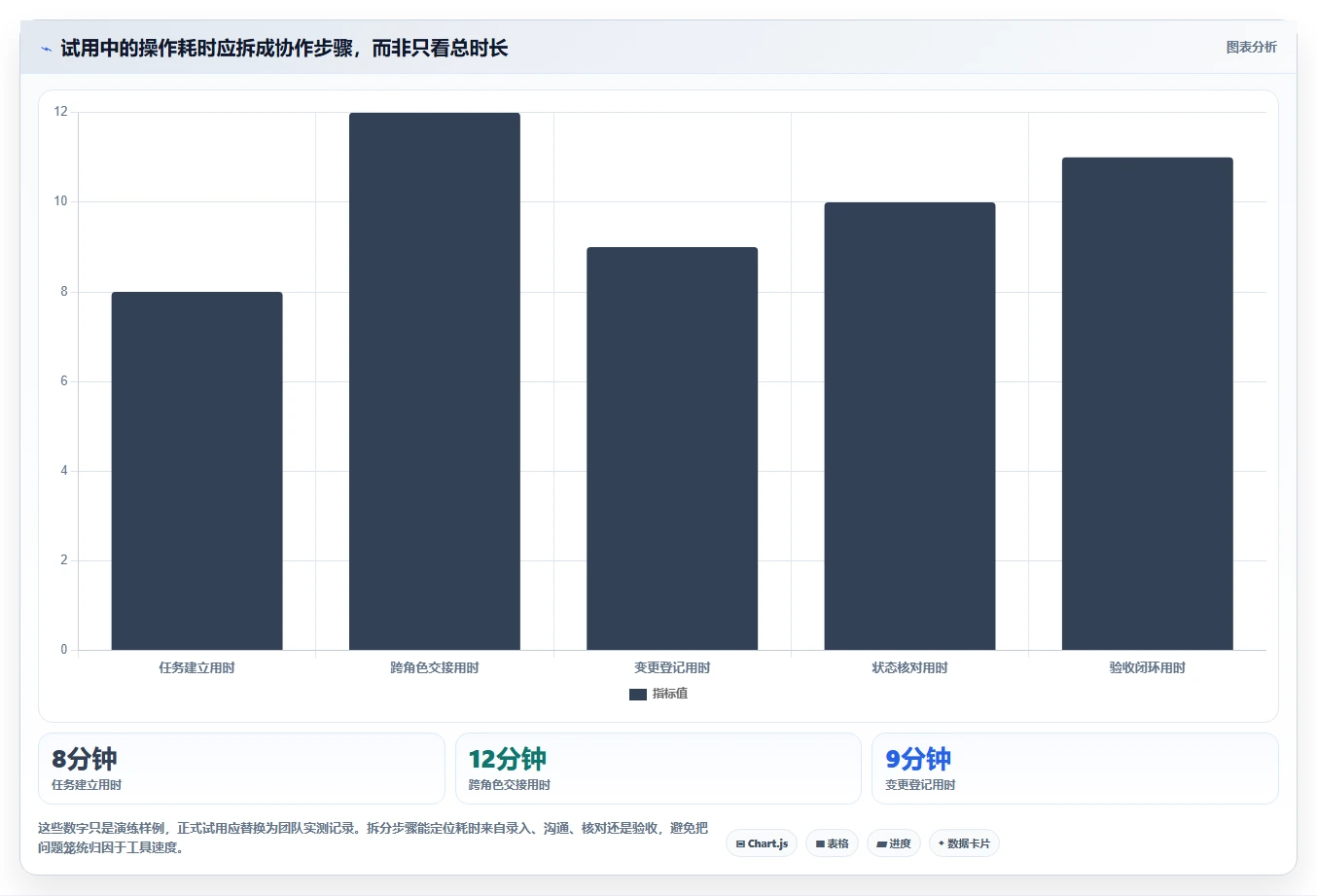
Task: Select the 状态核对用时 bar in chart
Action: pos(909,426)
